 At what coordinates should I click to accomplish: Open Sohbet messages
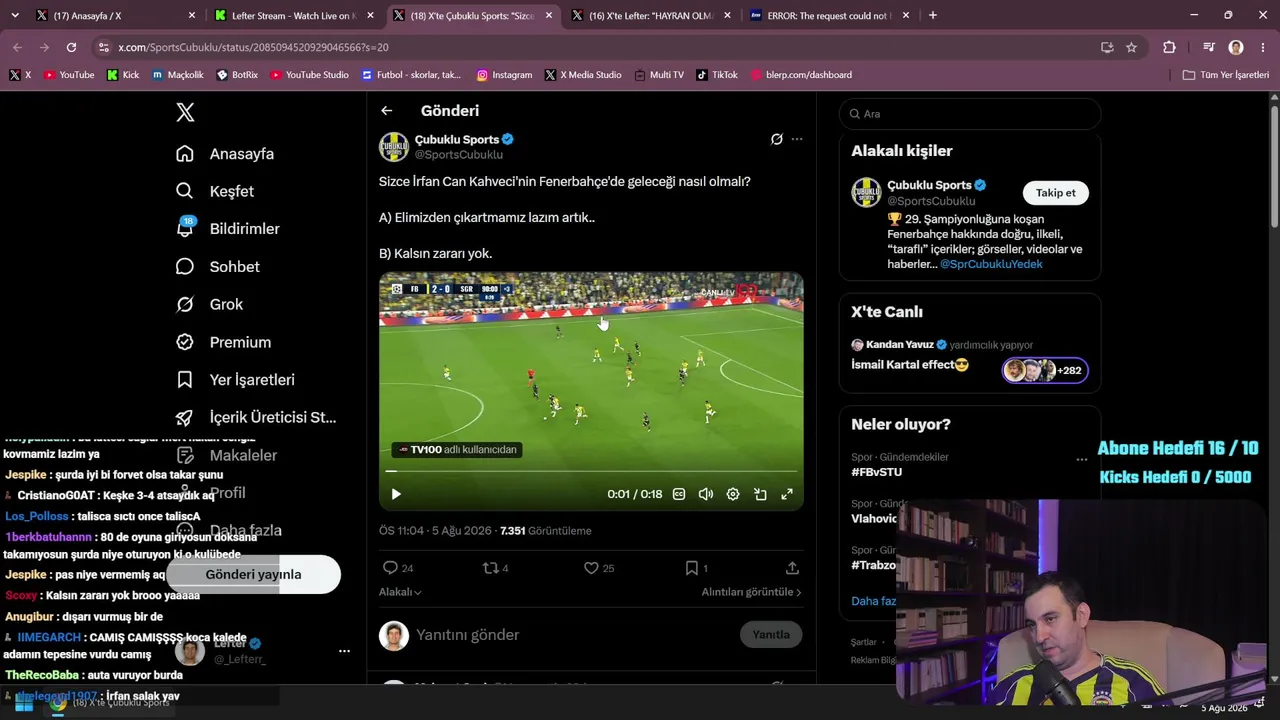pos(218,267)
